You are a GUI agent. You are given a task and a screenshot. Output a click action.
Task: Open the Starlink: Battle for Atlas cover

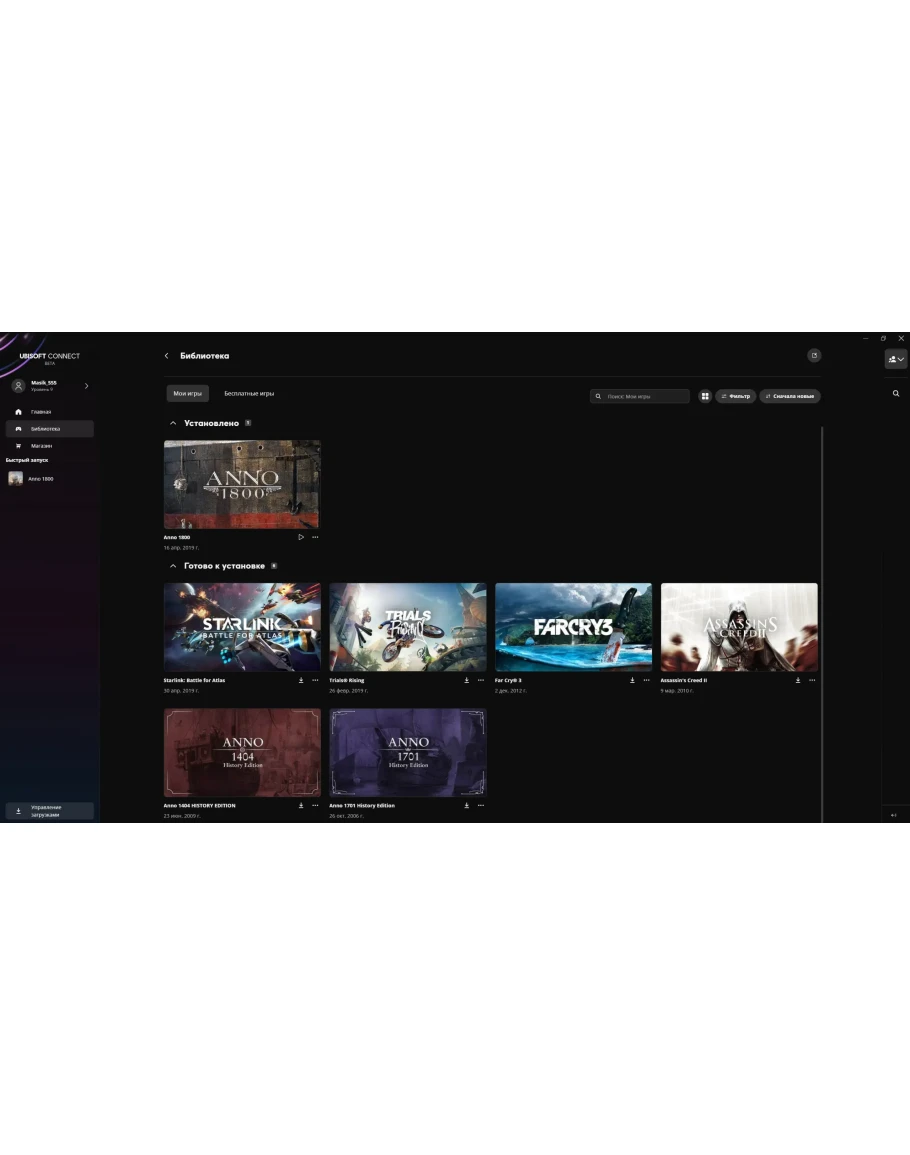(242, 628)
